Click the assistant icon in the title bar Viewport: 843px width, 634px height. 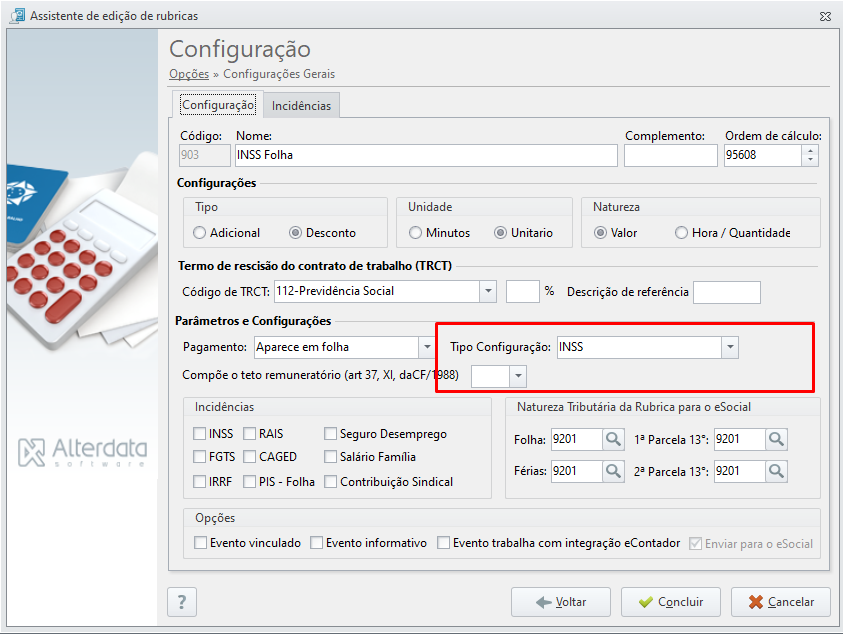17,15
